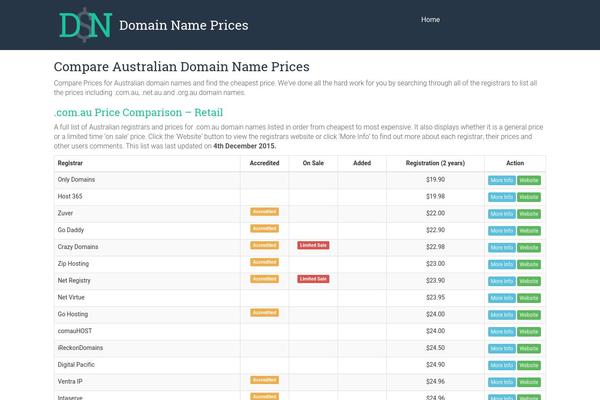The width and height of the screenshot is (600, 400).
Task: Click the Action column header
Action: (515, 163)
